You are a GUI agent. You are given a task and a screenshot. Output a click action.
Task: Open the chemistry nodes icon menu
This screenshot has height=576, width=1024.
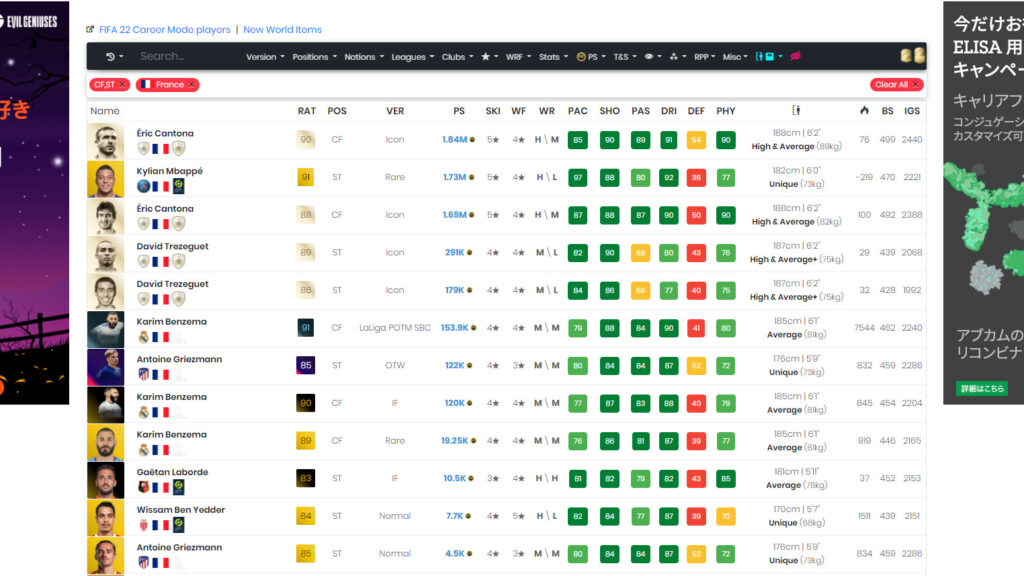tap(678, 57)
